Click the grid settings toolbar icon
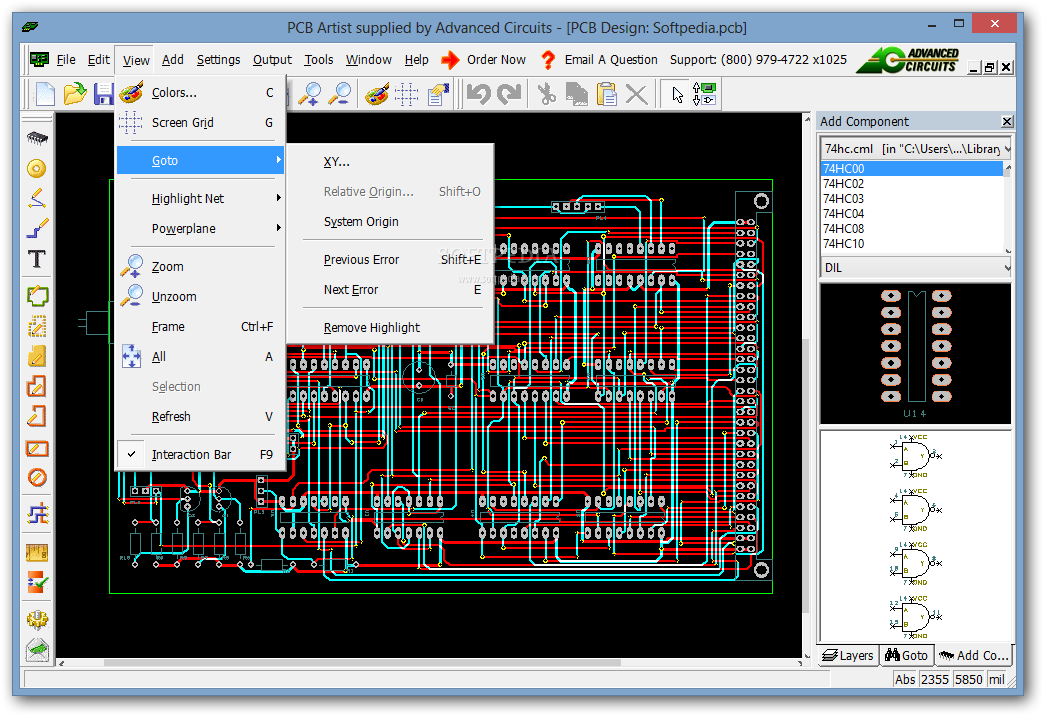 [406, 94]
